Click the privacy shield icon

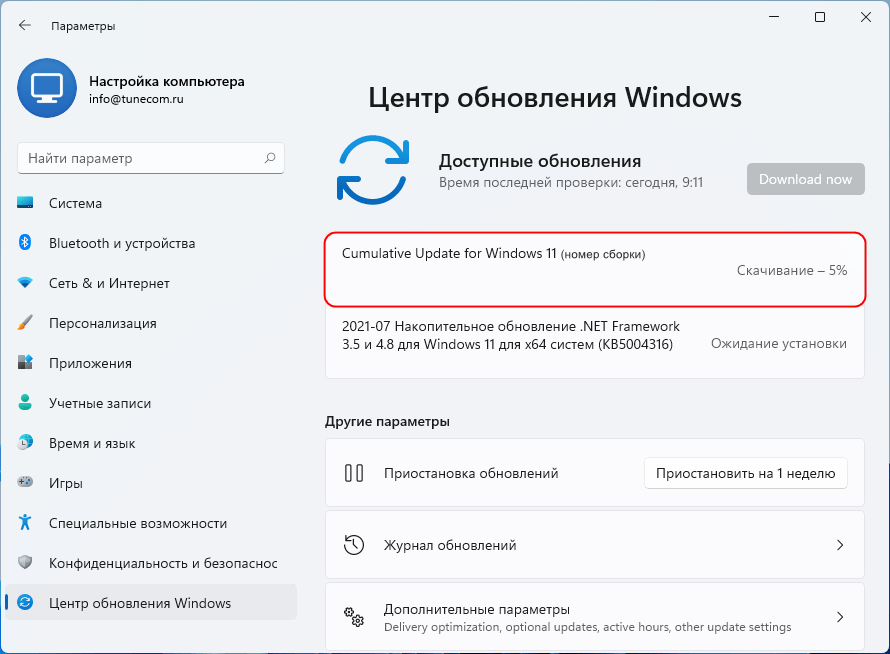(25, 562)
